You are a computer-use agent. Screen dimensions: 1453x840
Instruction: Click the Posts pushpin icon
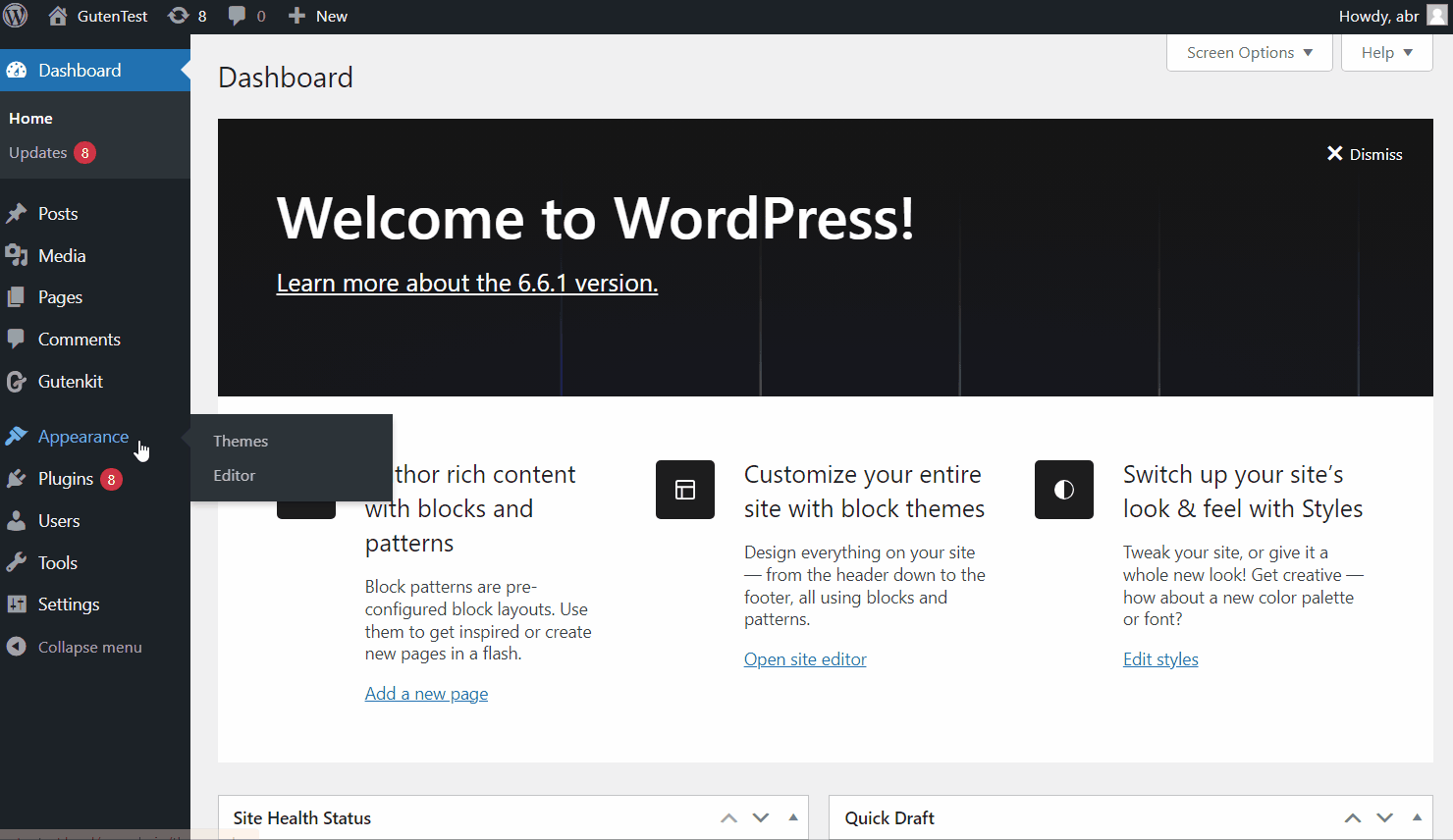pyautogui.click(x=17, y=214)
